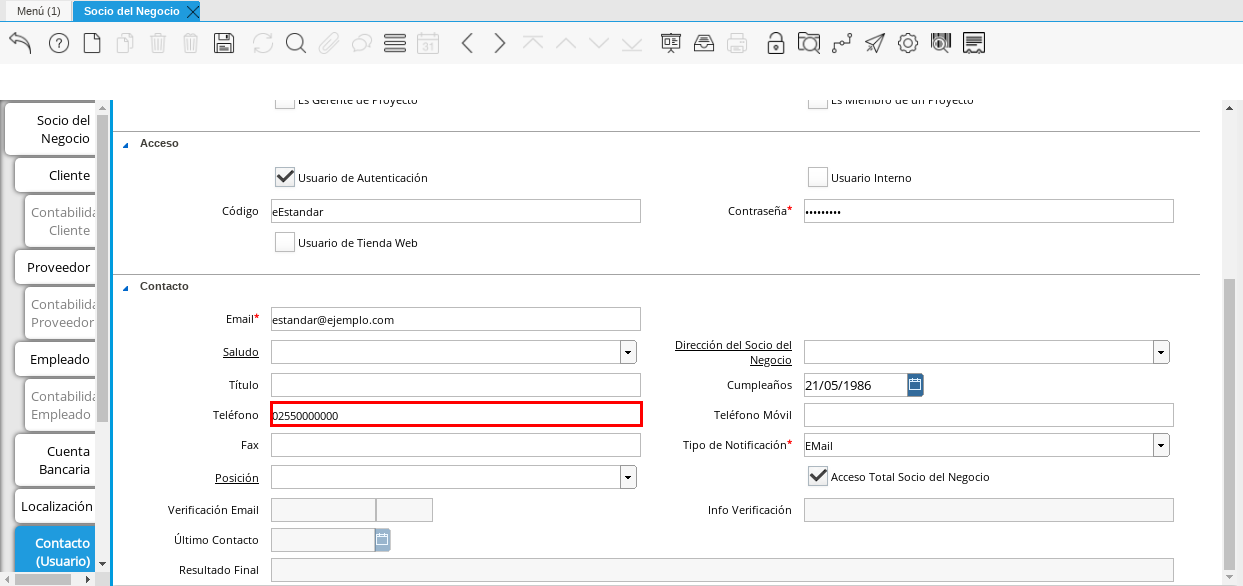
Task: Collapse the Contacto section
Action: pos(126,287)
